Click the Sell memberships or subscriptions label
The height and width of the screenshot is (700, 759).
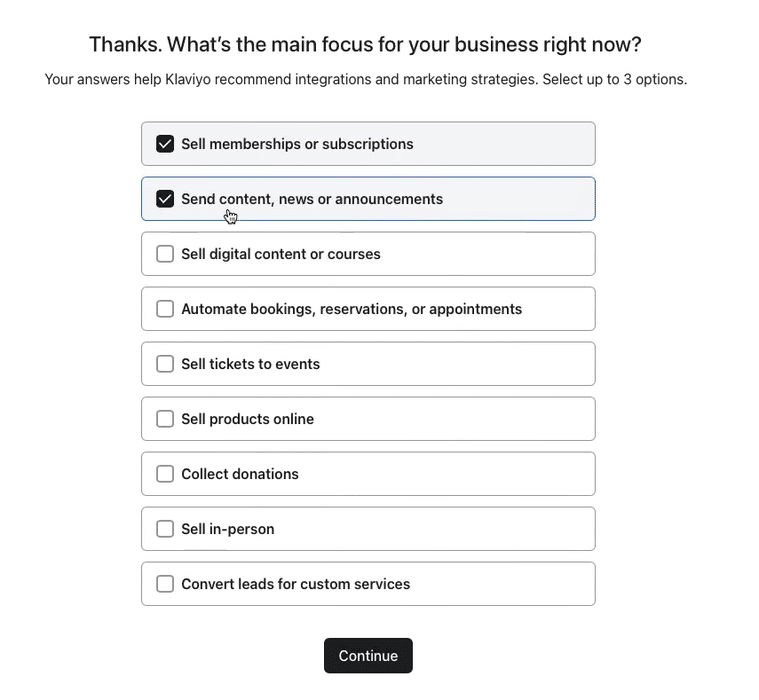[x=297, y=144]
